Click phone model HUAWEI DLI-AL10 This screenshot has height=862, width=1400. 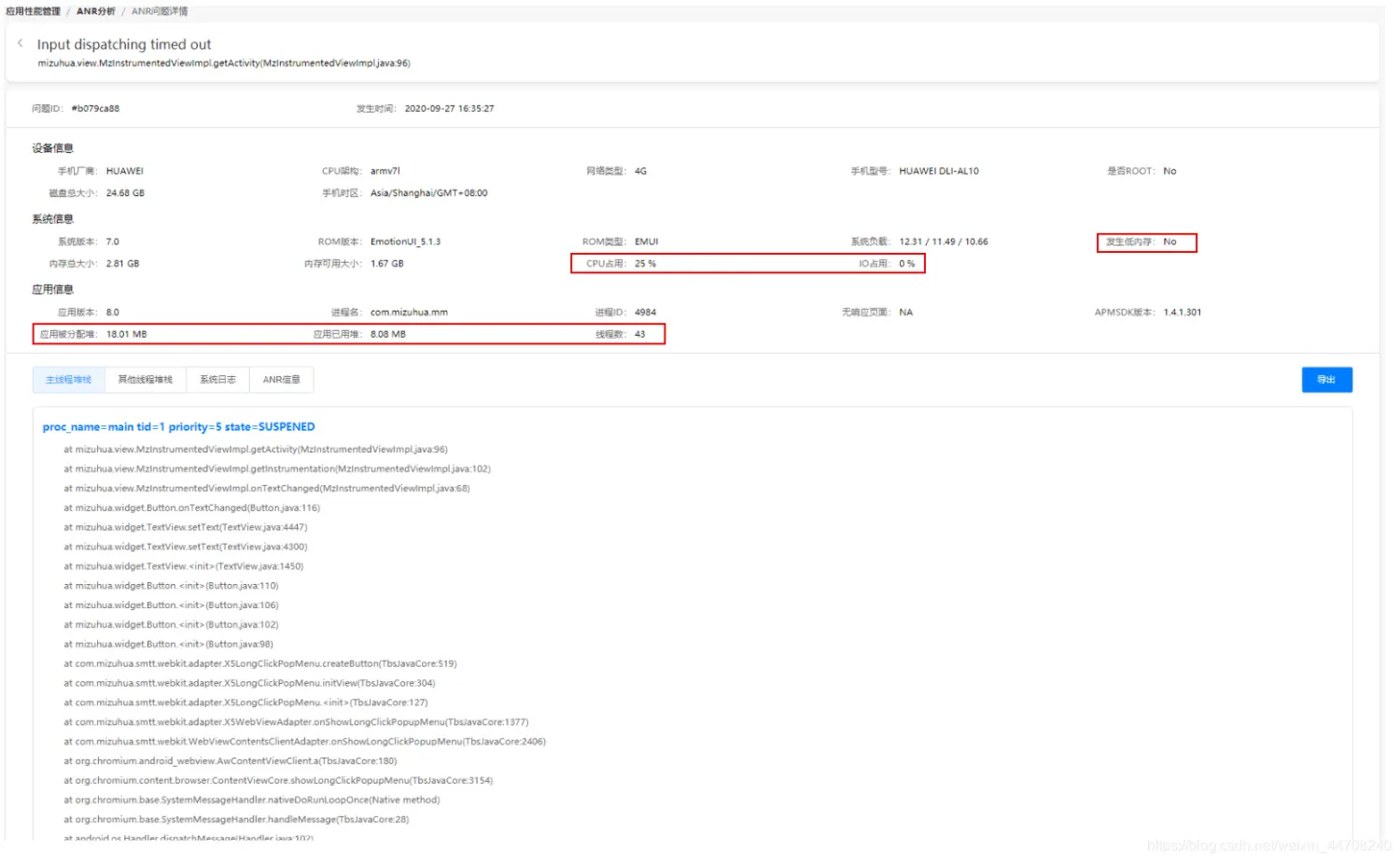point(939,171)
